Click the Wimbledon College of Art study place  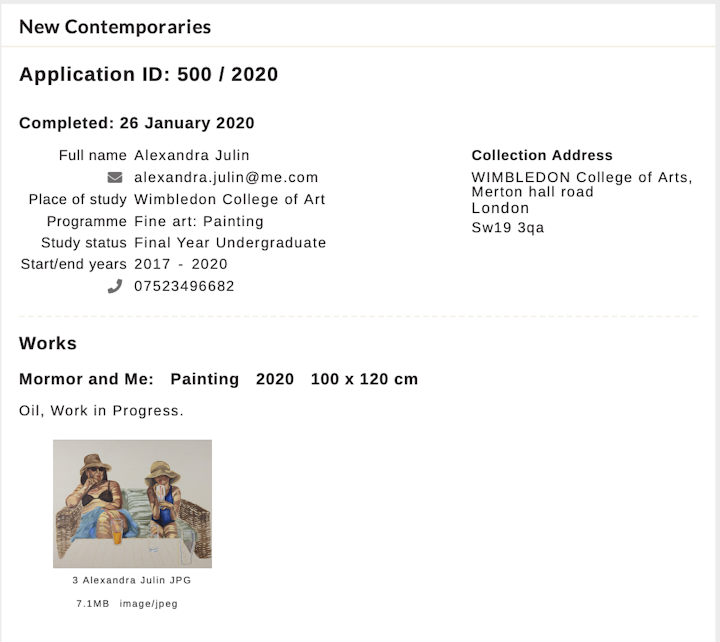(230, 199)
